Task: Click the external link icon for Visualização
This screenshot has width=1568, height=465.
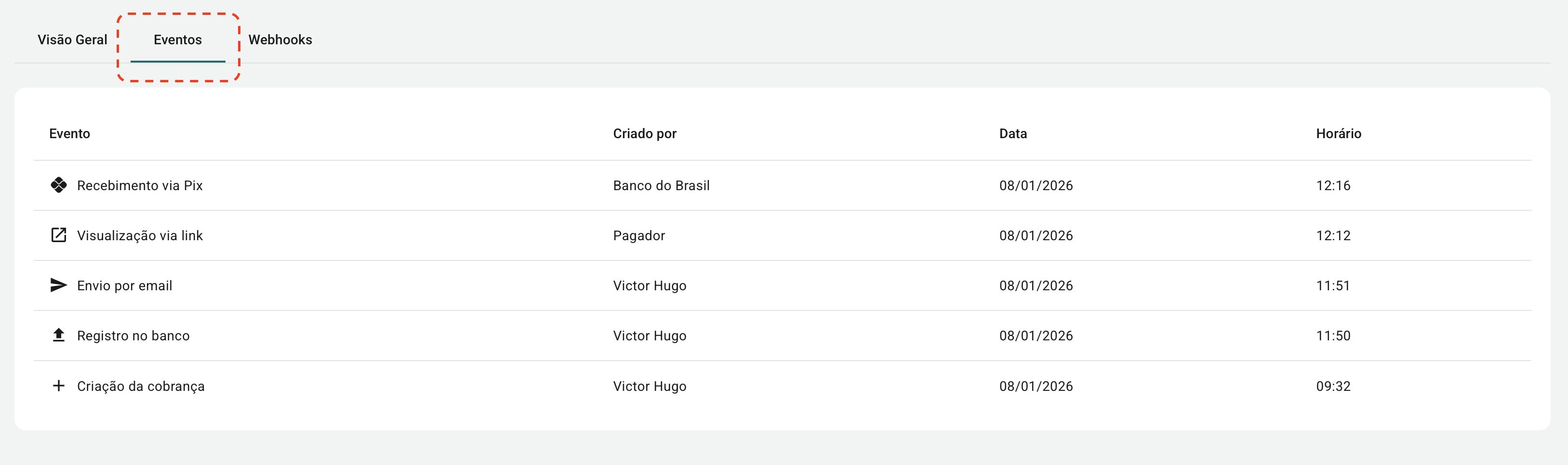Action: [x=58, y=235]
